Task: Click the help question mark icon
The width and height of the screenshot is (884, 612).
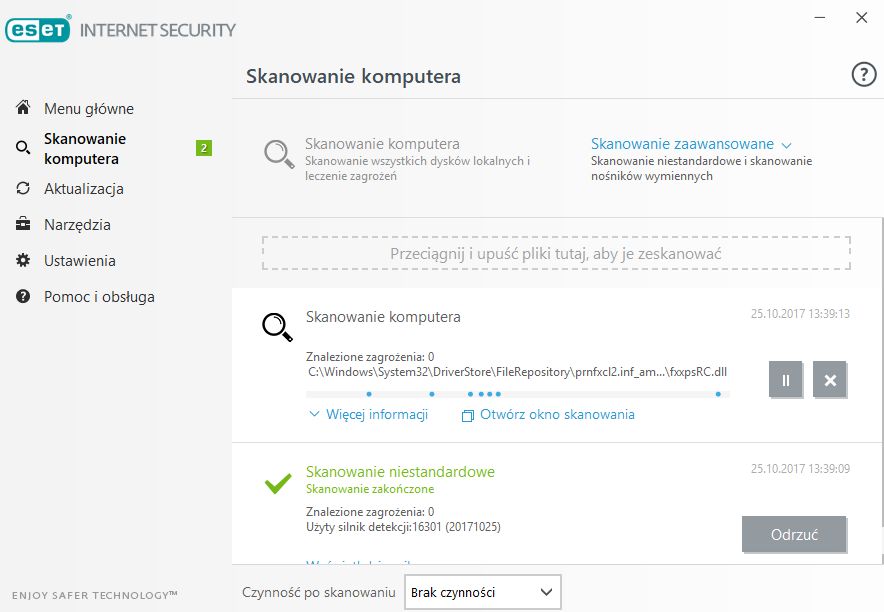Action: click(863, 75)
